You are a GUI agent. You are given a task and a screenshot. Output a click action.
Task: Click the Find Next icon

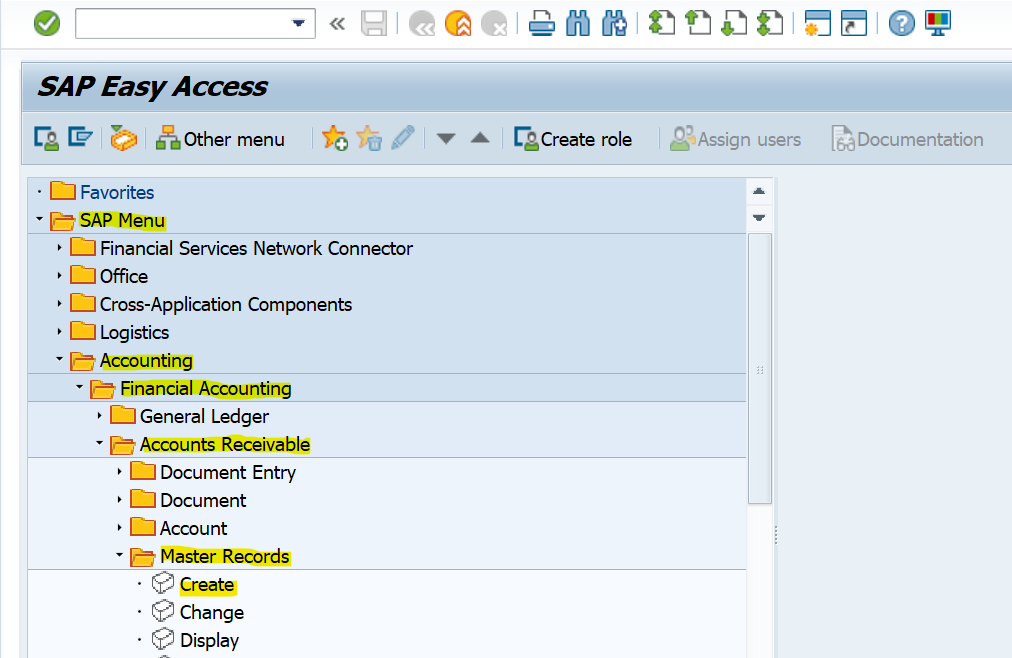614,22
